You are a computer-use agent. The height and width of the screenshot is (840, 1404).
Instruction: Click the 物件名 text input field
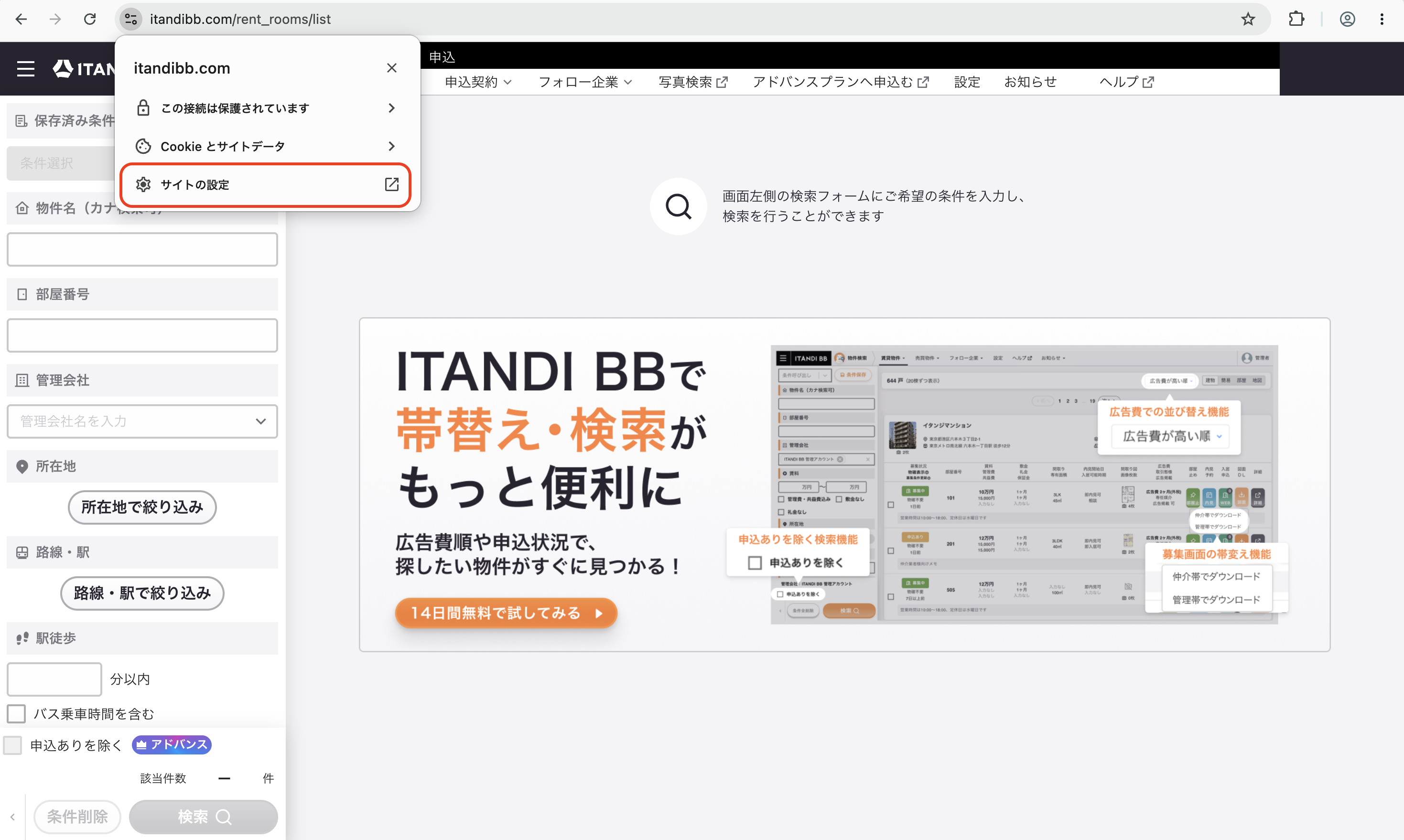tap(142, 249)
